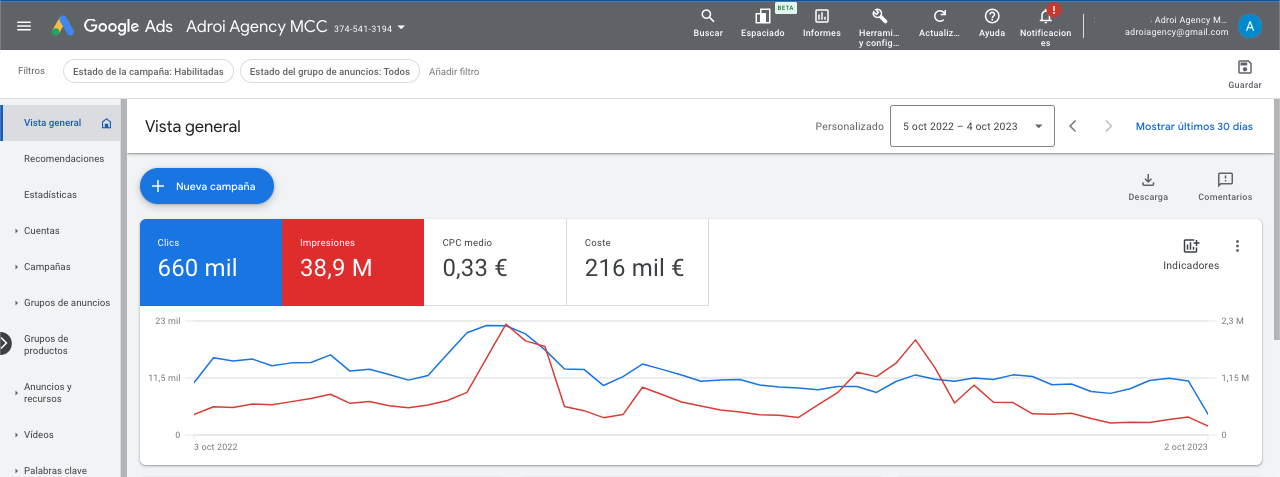Open the hamburger main menu

[24, 27]
